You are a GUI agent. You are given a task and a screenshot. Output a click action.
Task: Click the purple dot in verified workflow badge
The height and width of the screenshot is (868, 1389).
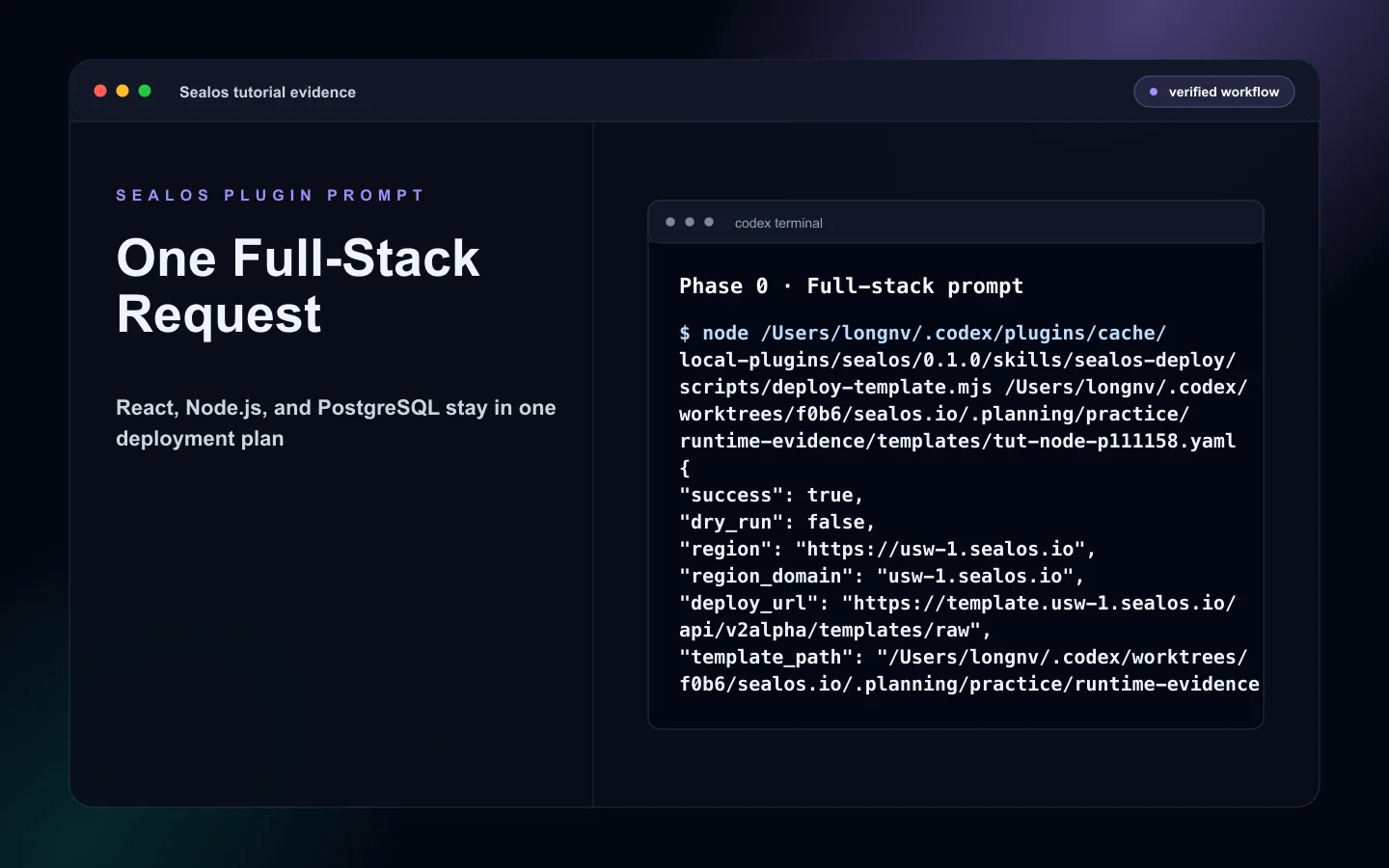pos(1154,92)
